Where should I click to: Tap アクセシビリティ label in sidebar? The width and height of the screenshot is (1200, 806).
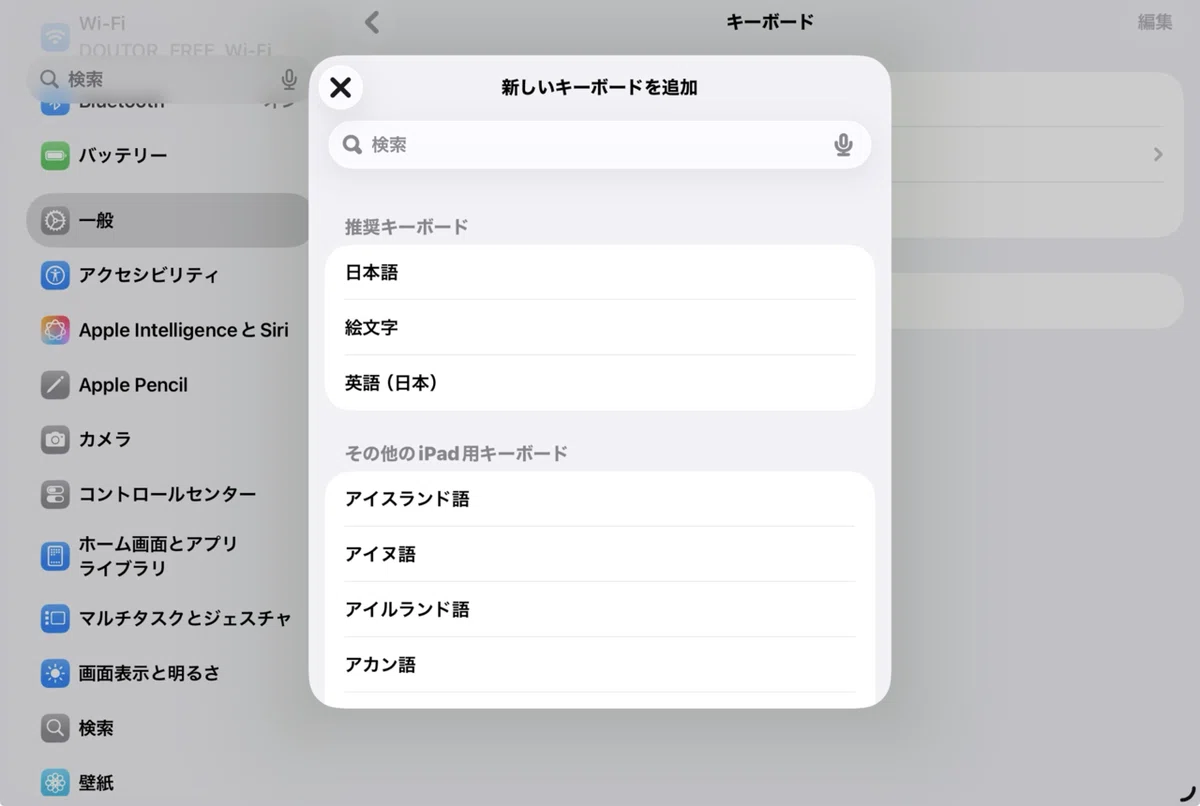pyautogui.click(x=149, y=275)
